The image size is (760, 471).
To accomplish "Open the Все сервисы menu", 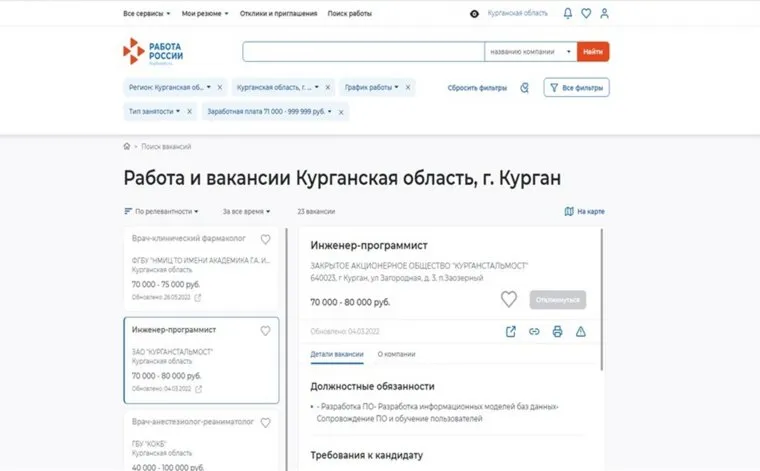I will pos(147,14).
